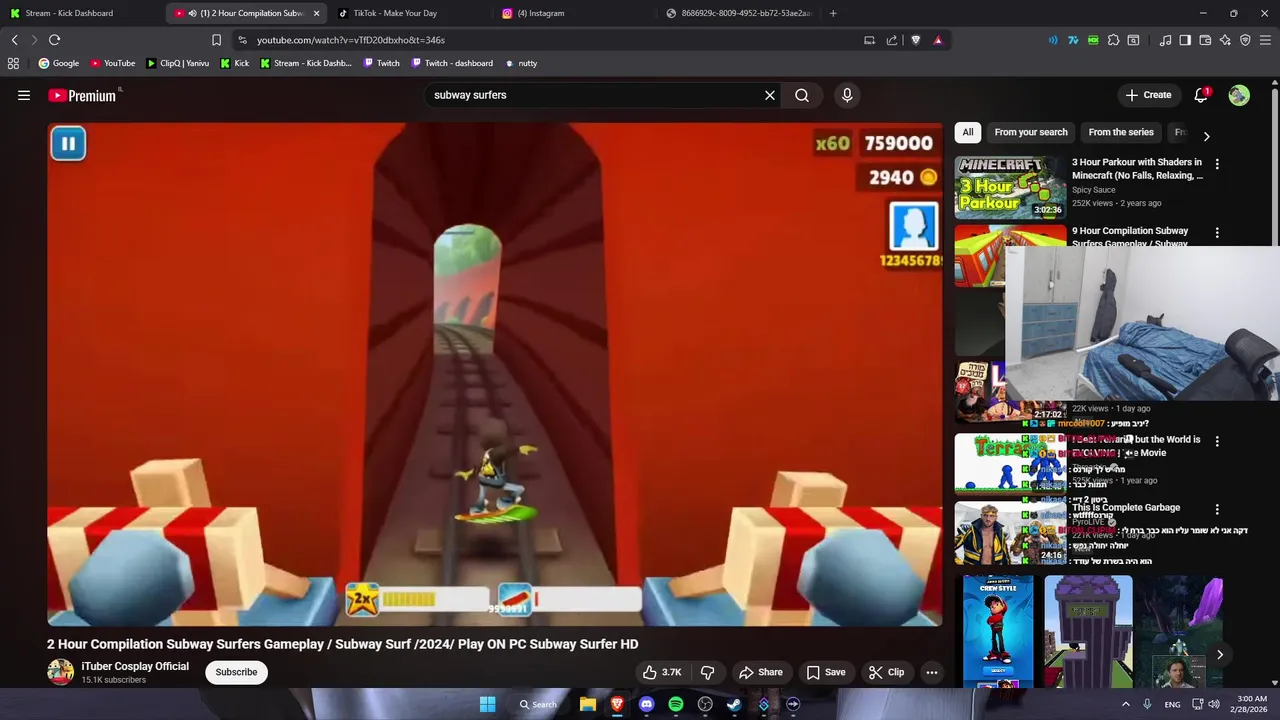Screen dimensions: 1280x720
Task: Open the Crew Style Shorts thumbnail
Action: (x=998, y=631)
